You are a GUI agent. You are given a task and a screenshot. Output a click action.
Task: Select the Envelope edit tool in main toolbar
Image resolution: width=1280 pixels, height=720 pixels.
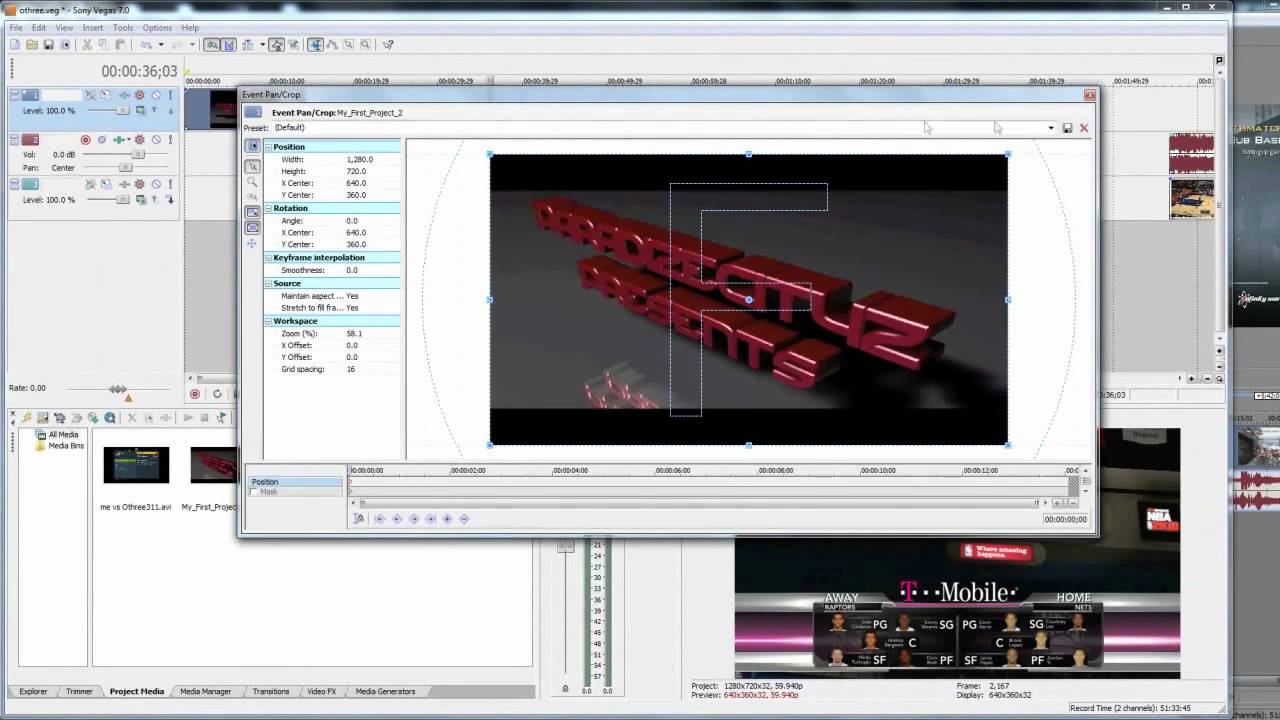(x=332, y=45)
